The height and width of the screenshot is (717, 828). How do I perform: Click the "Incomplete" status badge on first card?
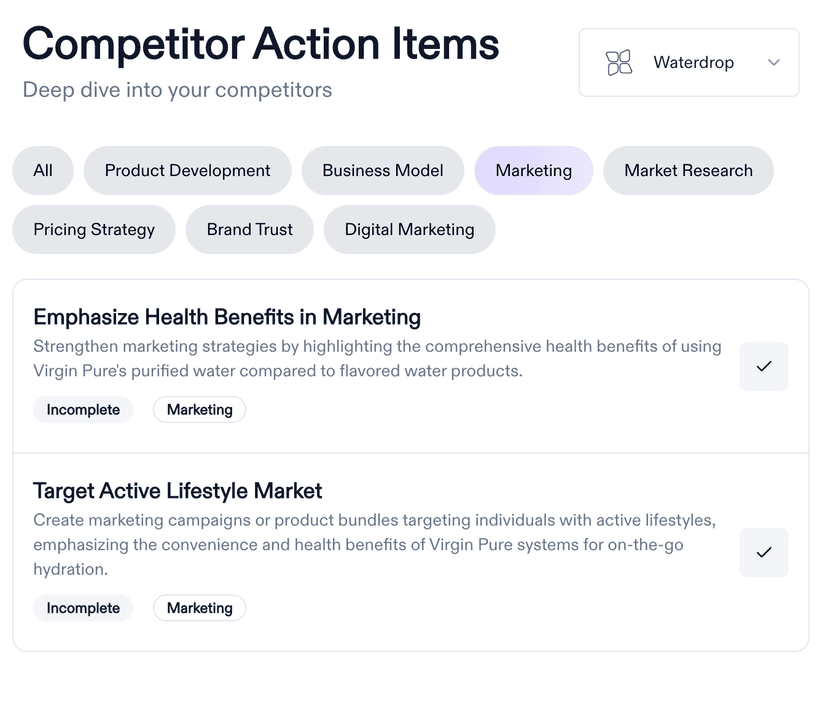coord(83,409)
